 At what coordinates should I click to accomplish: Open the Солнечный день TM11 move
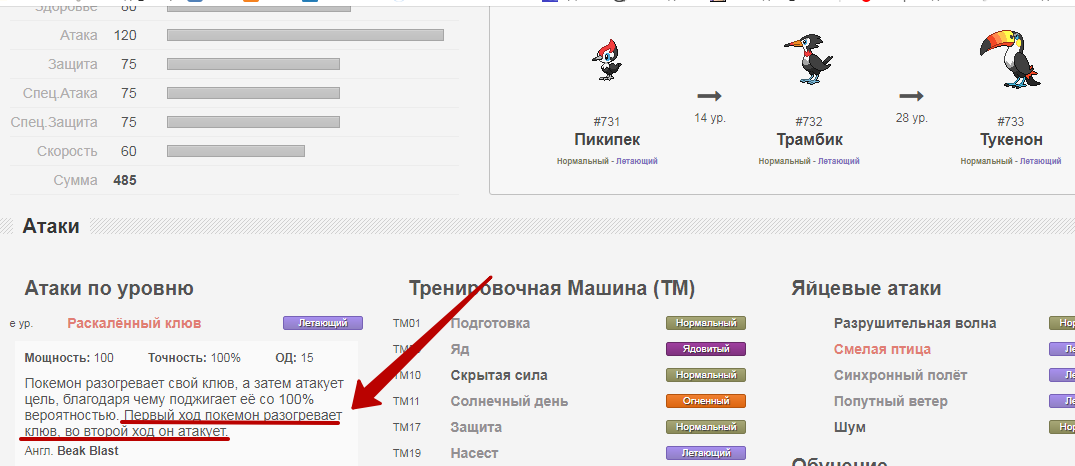click(x=509, y=402)
